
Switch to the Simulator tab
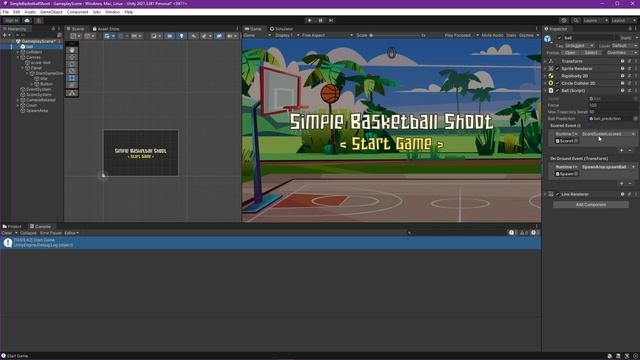click(x=282, y=29)
